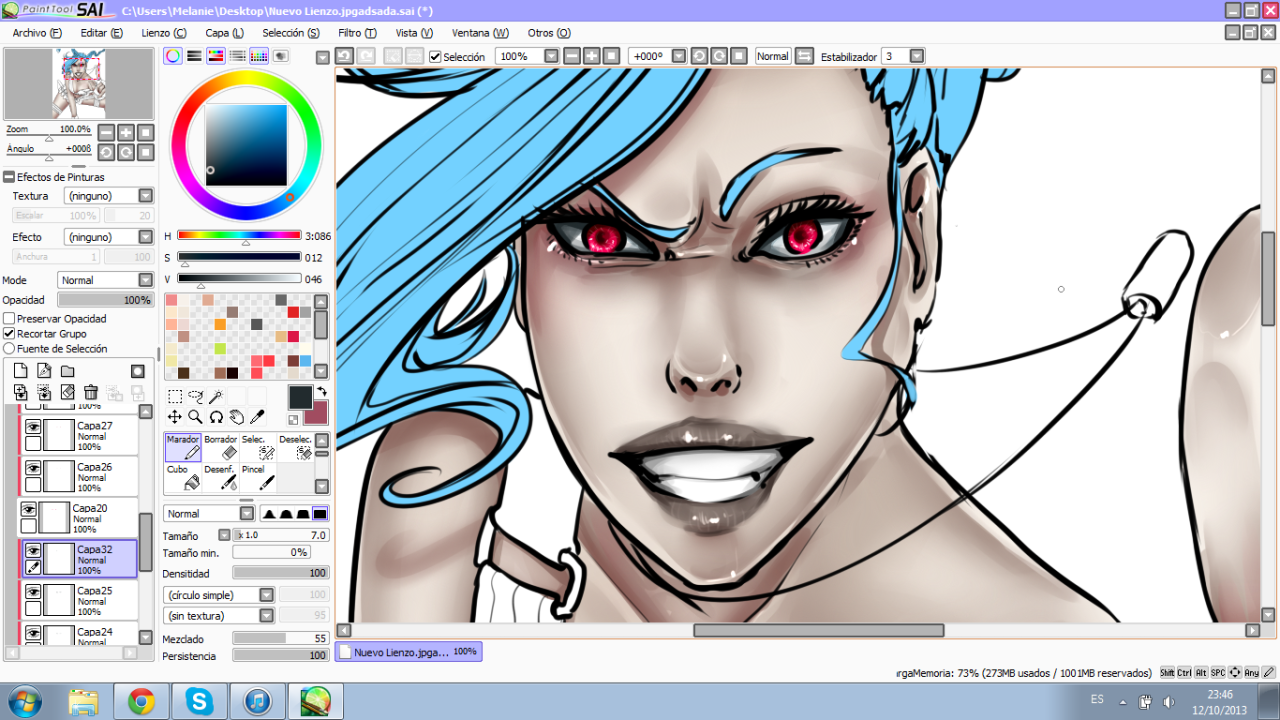Hide layer Capa32 with eye icon
Screen dimensions: 1280x720
coord(33,550)
